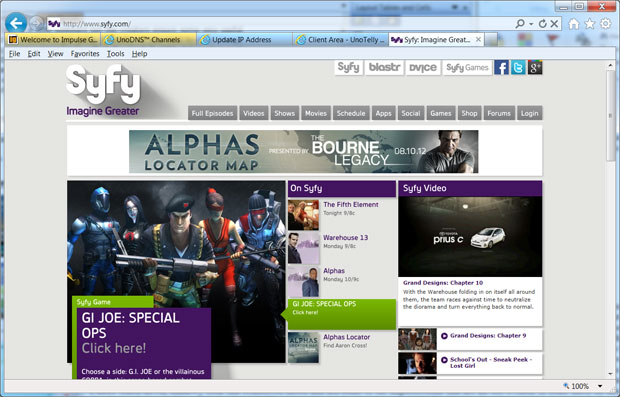The width and height of the screenshot is (620, 397).
Task: Open The Fifth Element link
Action: [x=351, y=204]
